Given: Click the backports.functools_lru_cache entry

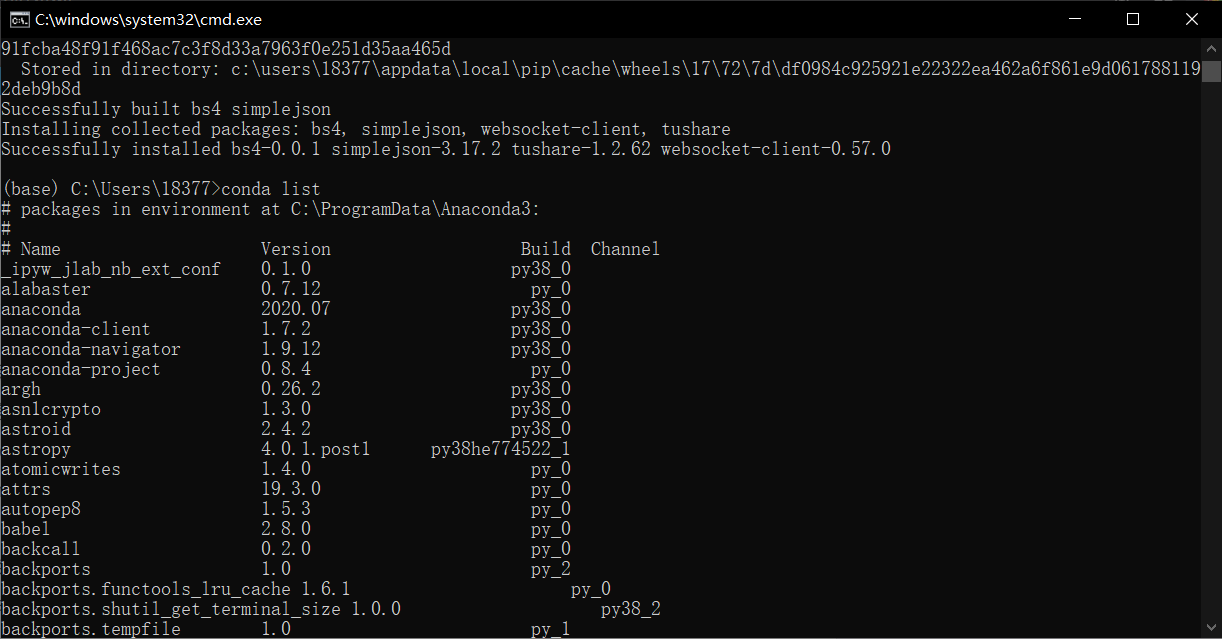Looking at the screenshot, I should (x=146, y=588).
